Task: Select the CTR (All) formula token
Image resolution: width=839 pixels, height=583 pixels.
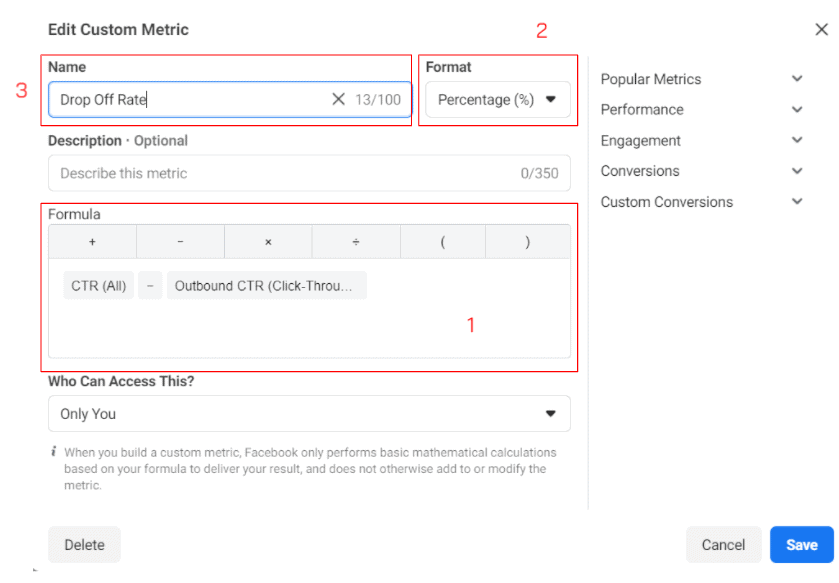Action: coord(99,286)
